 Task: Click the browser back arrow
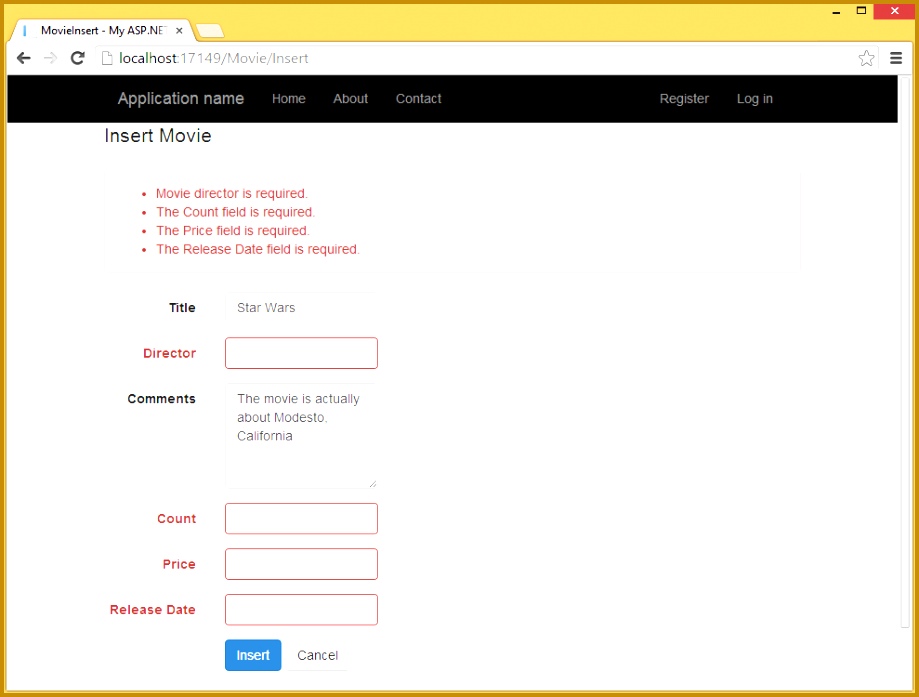tap(23, 58)
